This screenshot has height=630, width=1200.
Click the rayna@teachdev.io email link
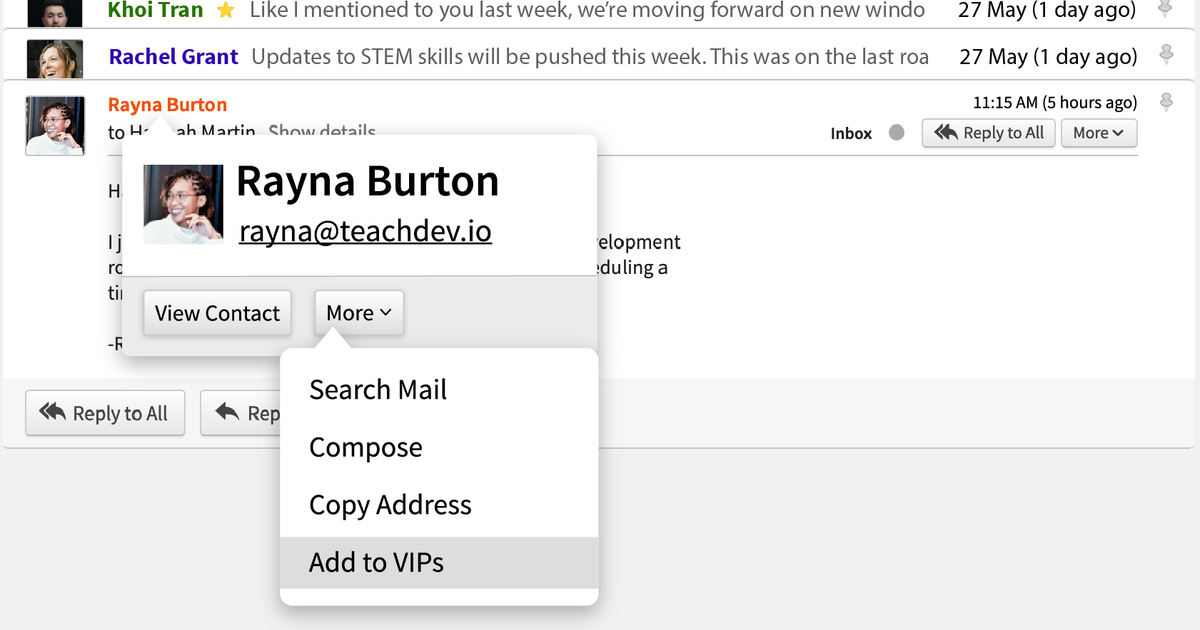click(365, 232)
